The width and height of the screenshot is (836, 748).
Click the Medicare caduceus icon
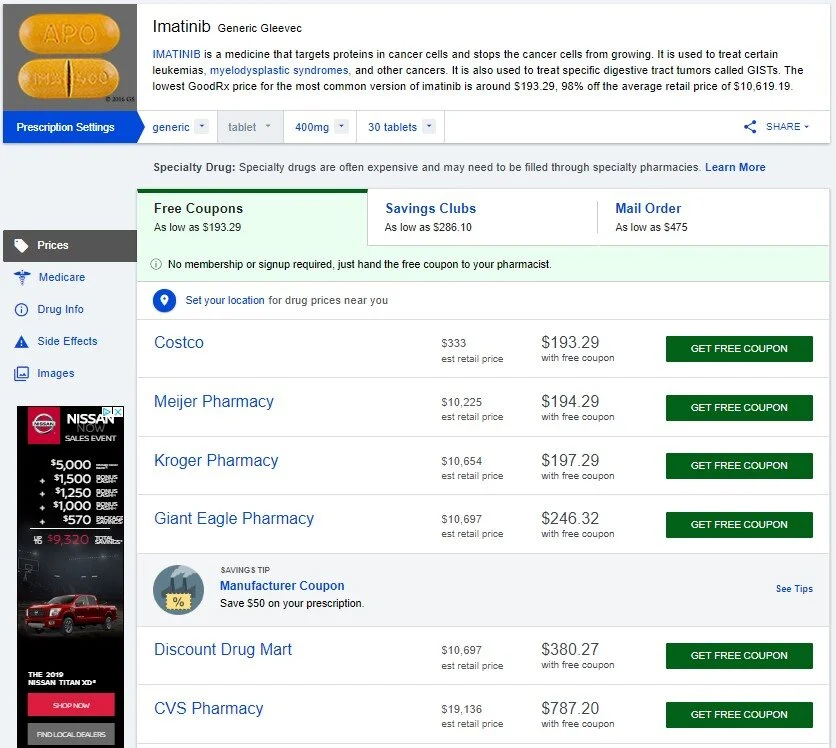22,277
